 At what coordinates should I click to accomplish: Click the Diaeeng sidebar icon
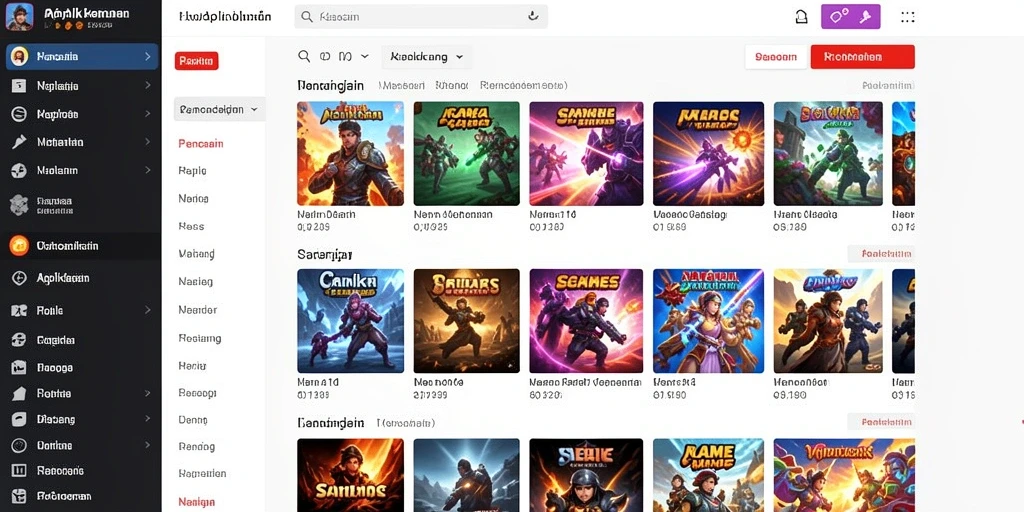pos(19,419)
